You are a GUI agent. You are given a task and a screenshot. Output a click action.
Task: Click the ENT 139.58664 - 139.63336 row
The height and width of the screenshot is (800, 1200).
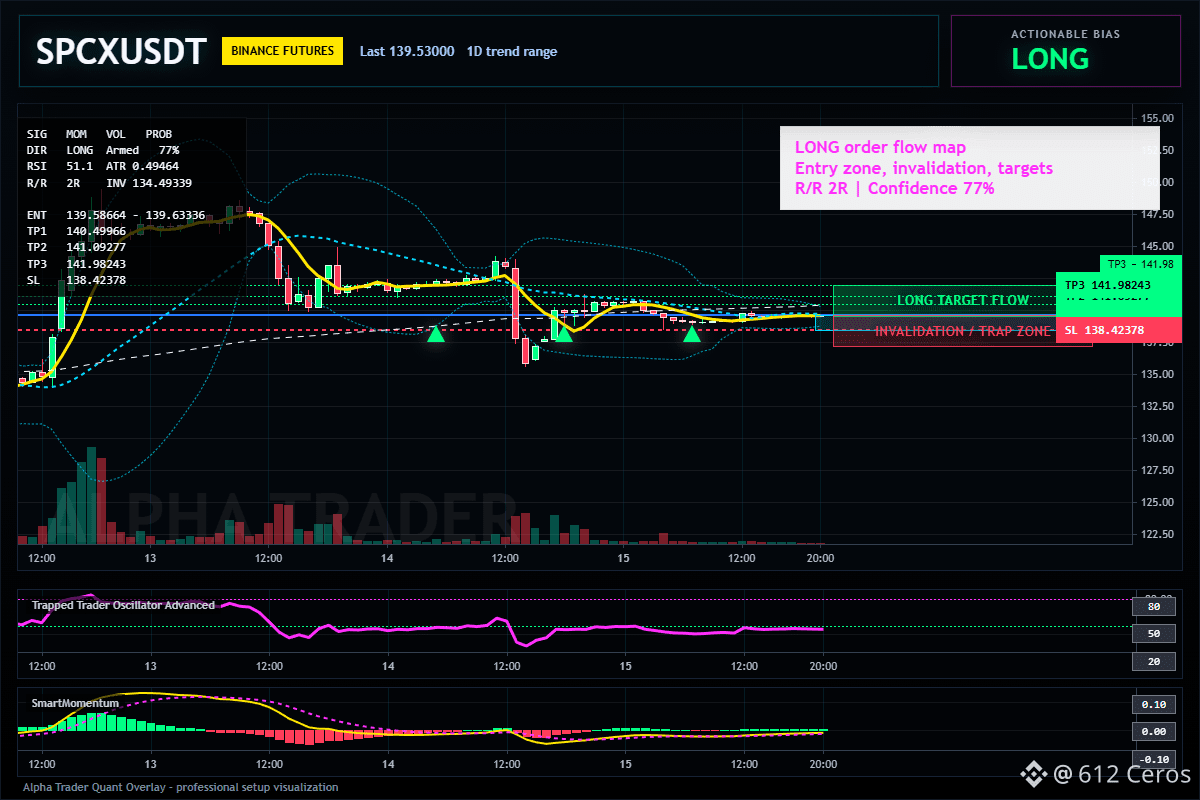pyautogui.click(x=116, y=215)
